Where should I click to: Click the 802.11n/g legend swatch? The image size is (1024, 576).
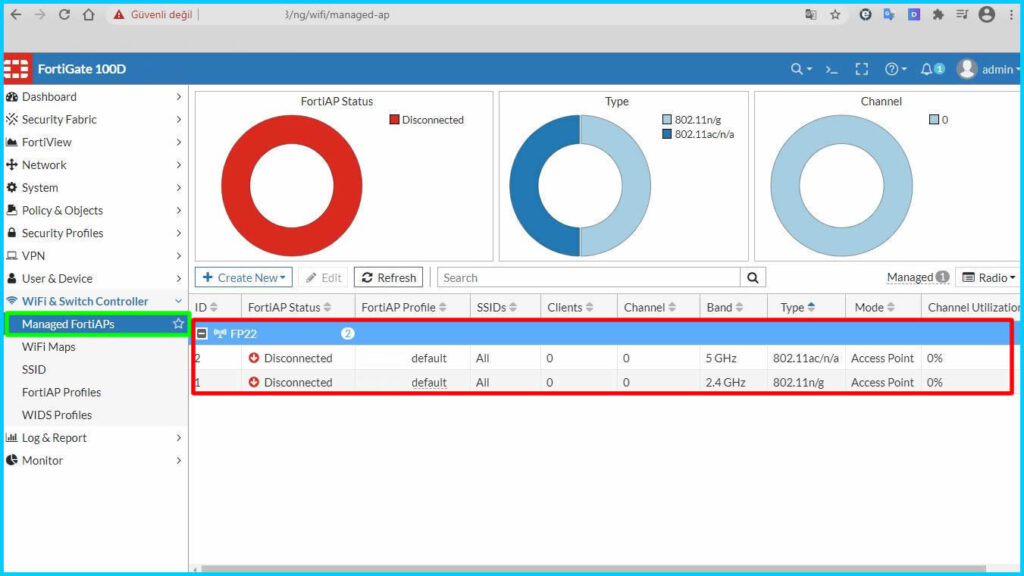pos(667,120)
